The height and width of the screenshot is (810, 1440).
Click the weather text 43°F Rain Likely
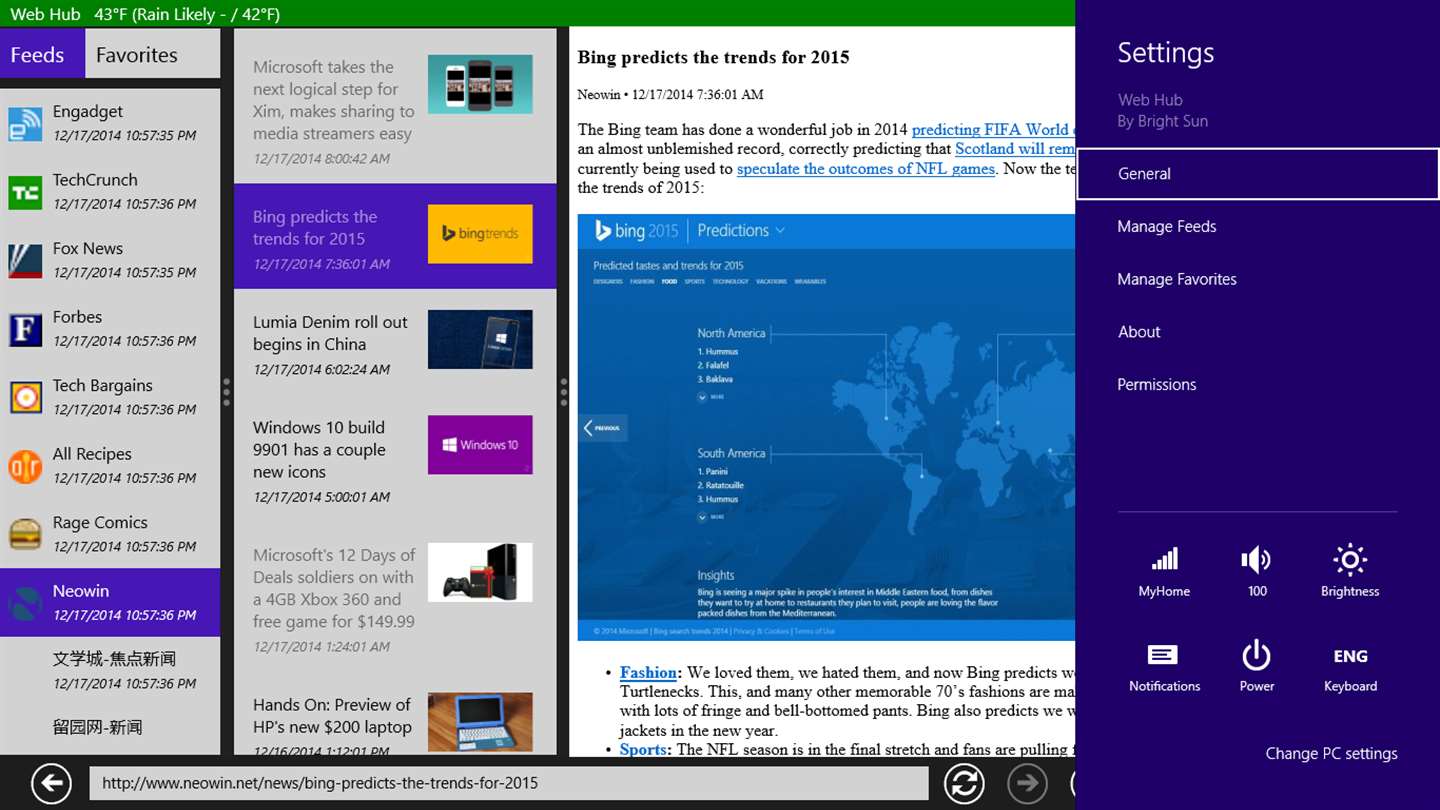click(187, 14)
